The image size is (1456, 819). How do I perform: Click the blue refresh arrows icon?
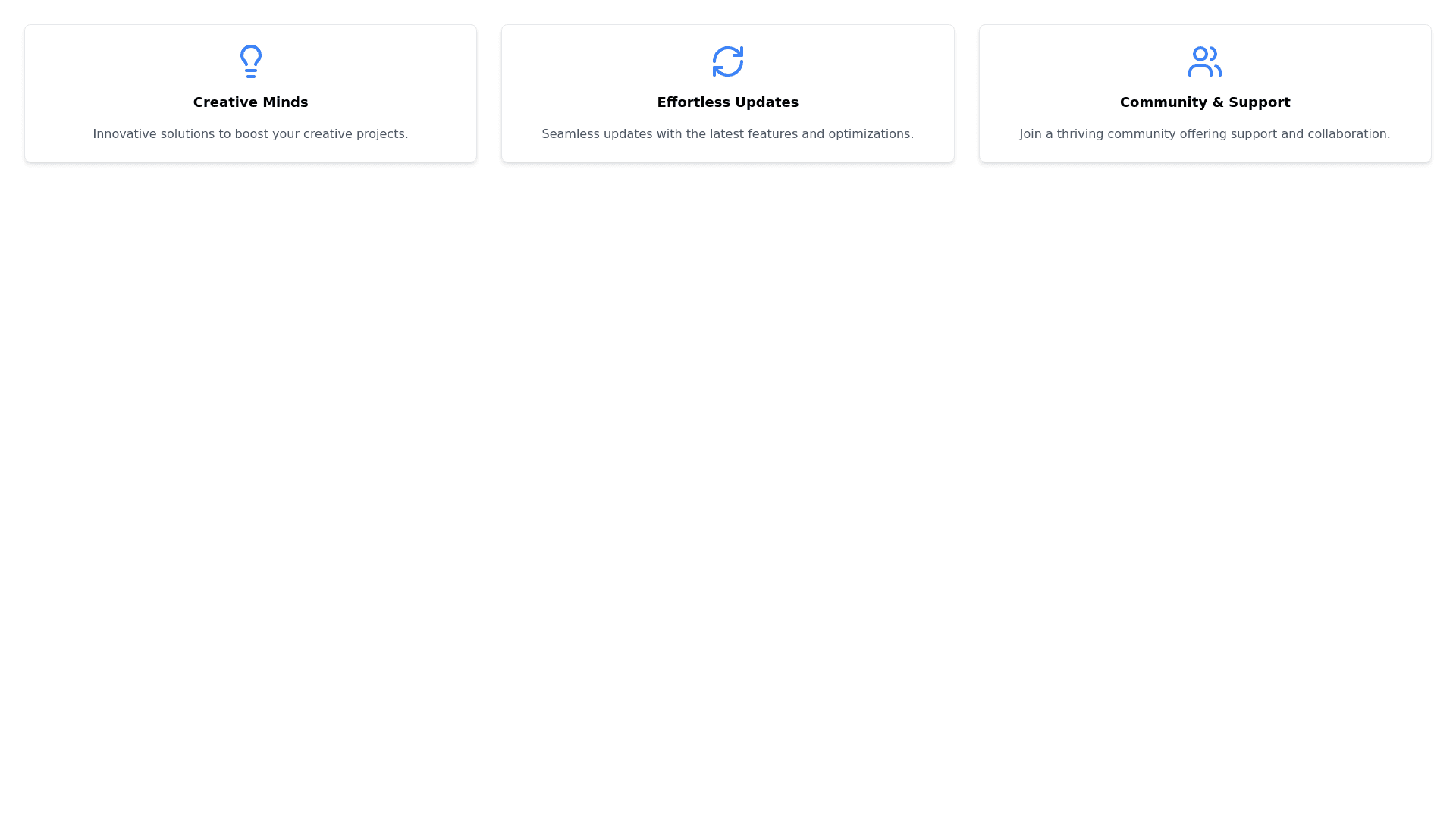(x=727, y=61)
